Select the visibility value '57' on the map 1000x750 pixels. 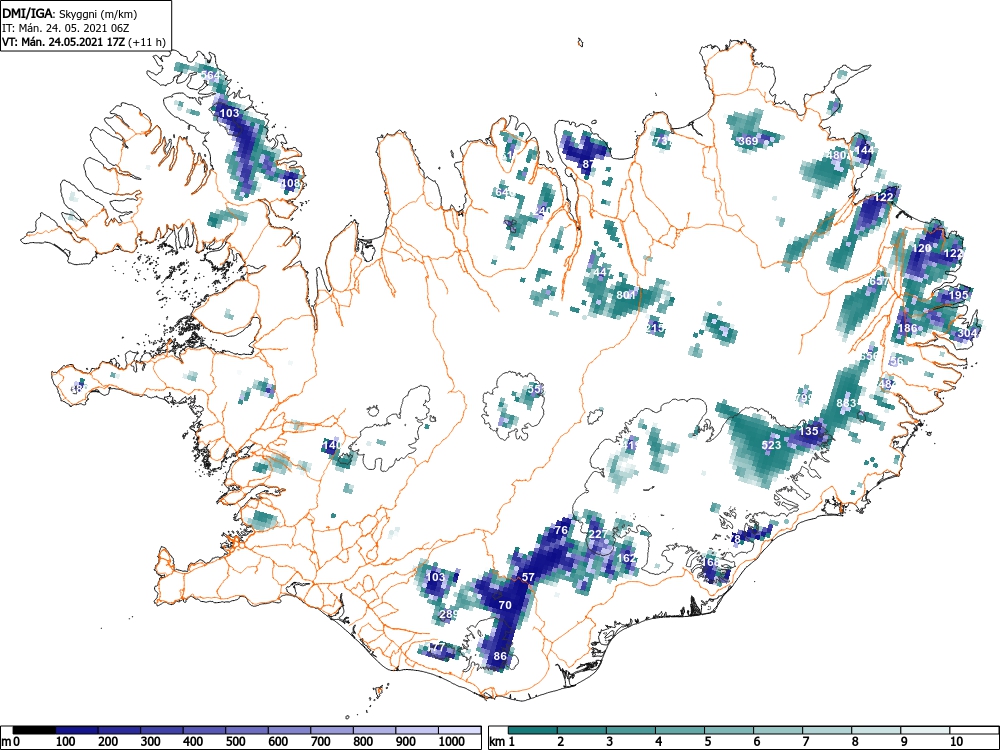(x=528, y=577)
